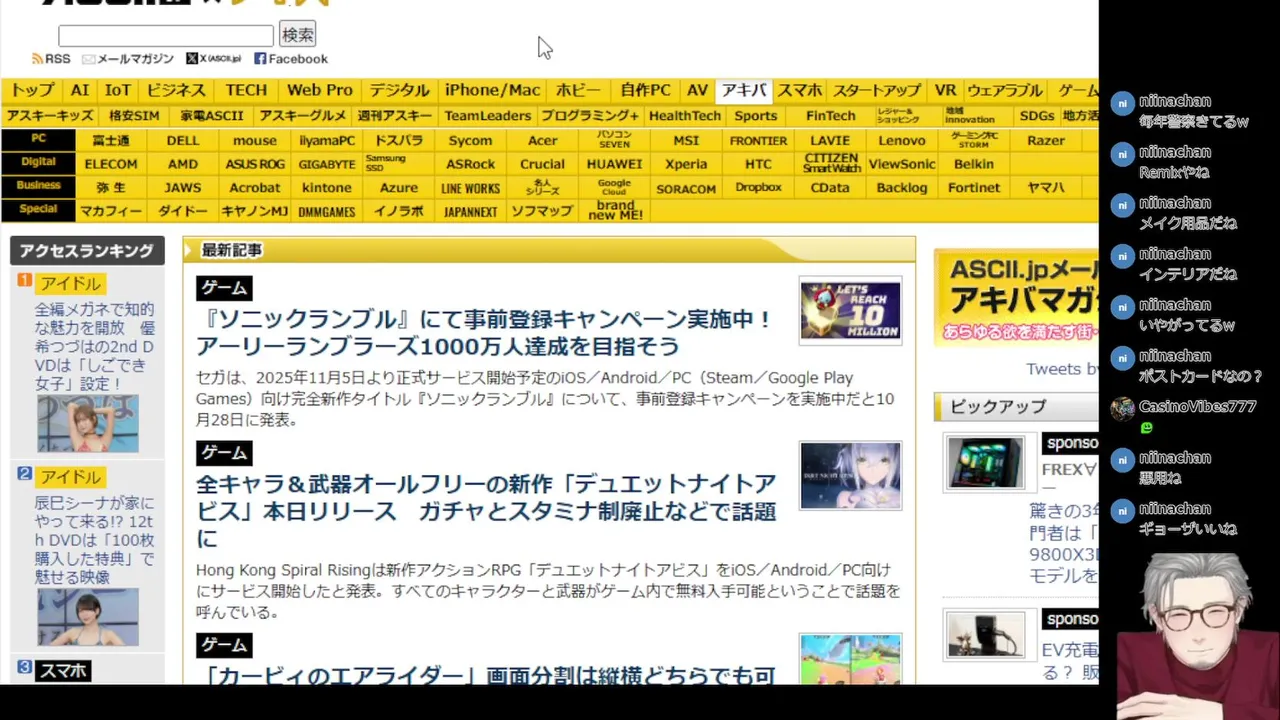Open the rank 2 ranking photo thumbnail
The width and height of the screenshot is (1280, 720).
click(88, 617)
